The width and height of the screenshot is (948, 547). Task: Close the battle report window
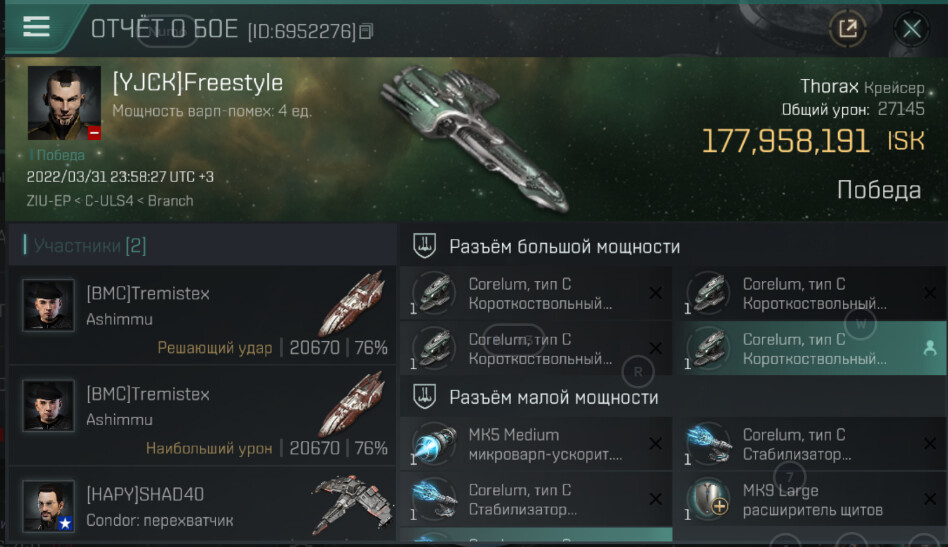[912, 28]
